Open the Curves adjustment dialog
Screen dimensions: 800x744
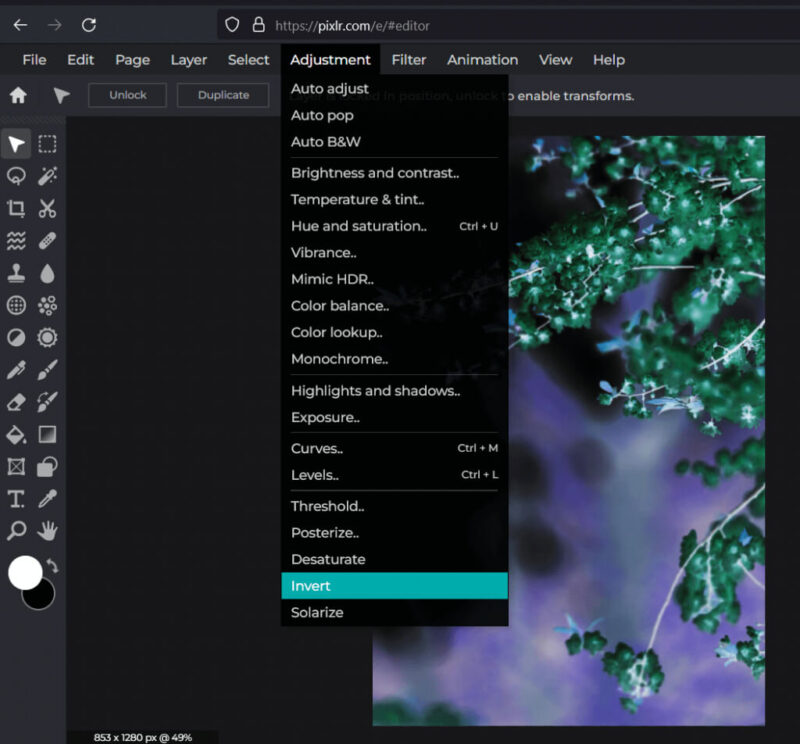coord(317,448)
